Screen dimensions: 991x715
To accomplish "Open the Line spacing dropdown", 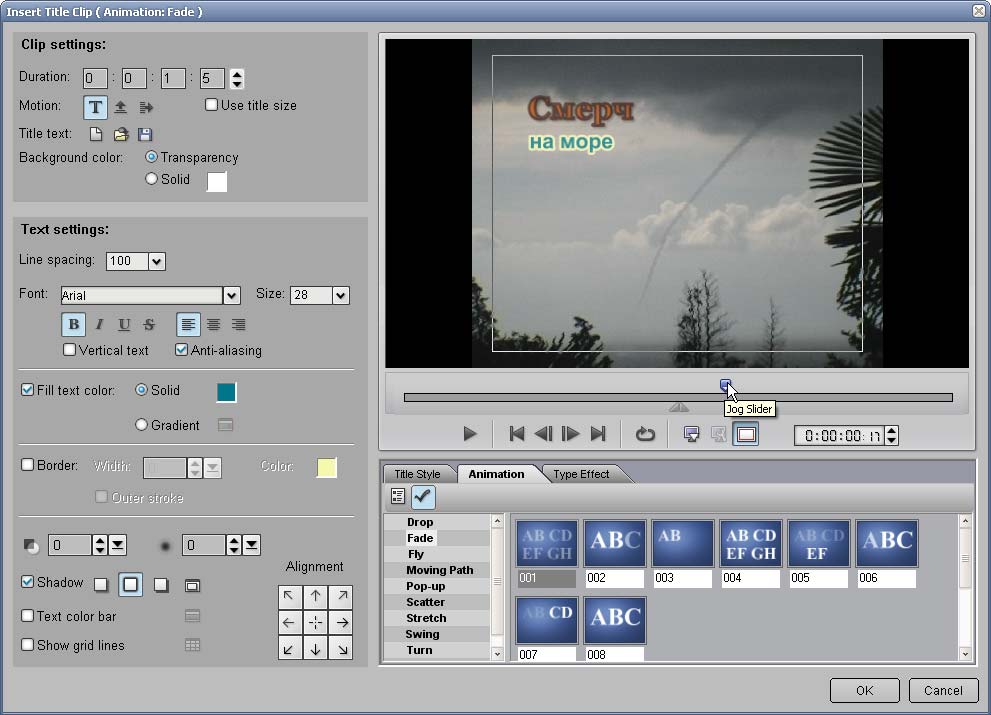I will pyautogui.click(x=157, y=261).
